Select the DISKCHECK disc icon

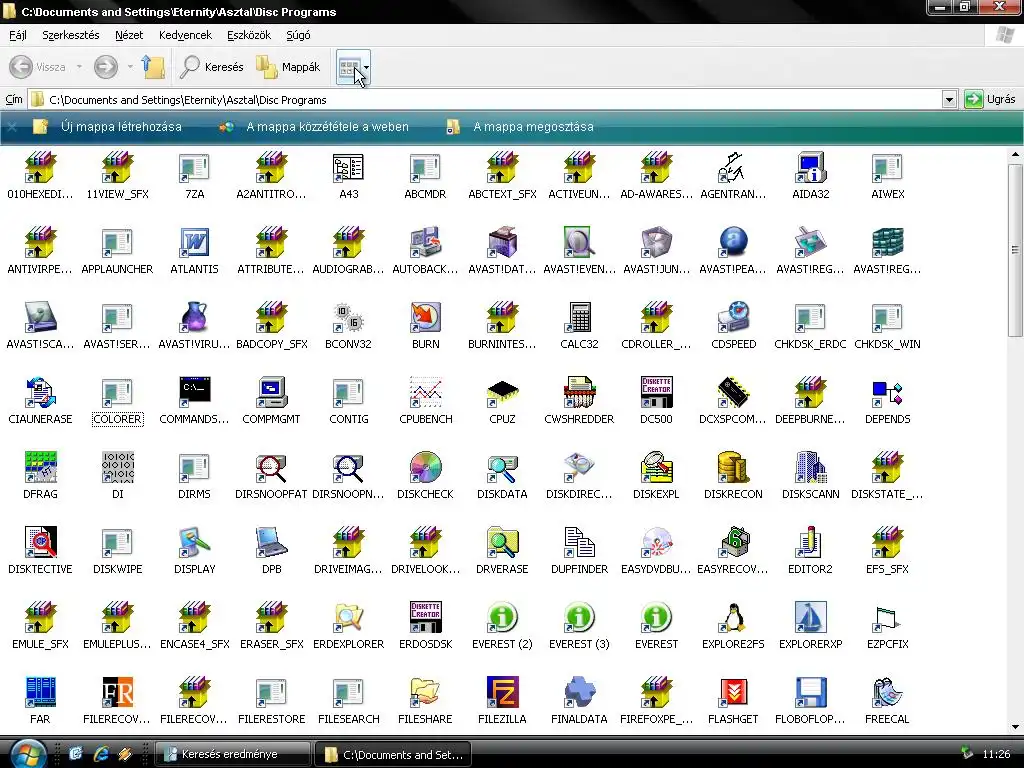coord(425,468)
